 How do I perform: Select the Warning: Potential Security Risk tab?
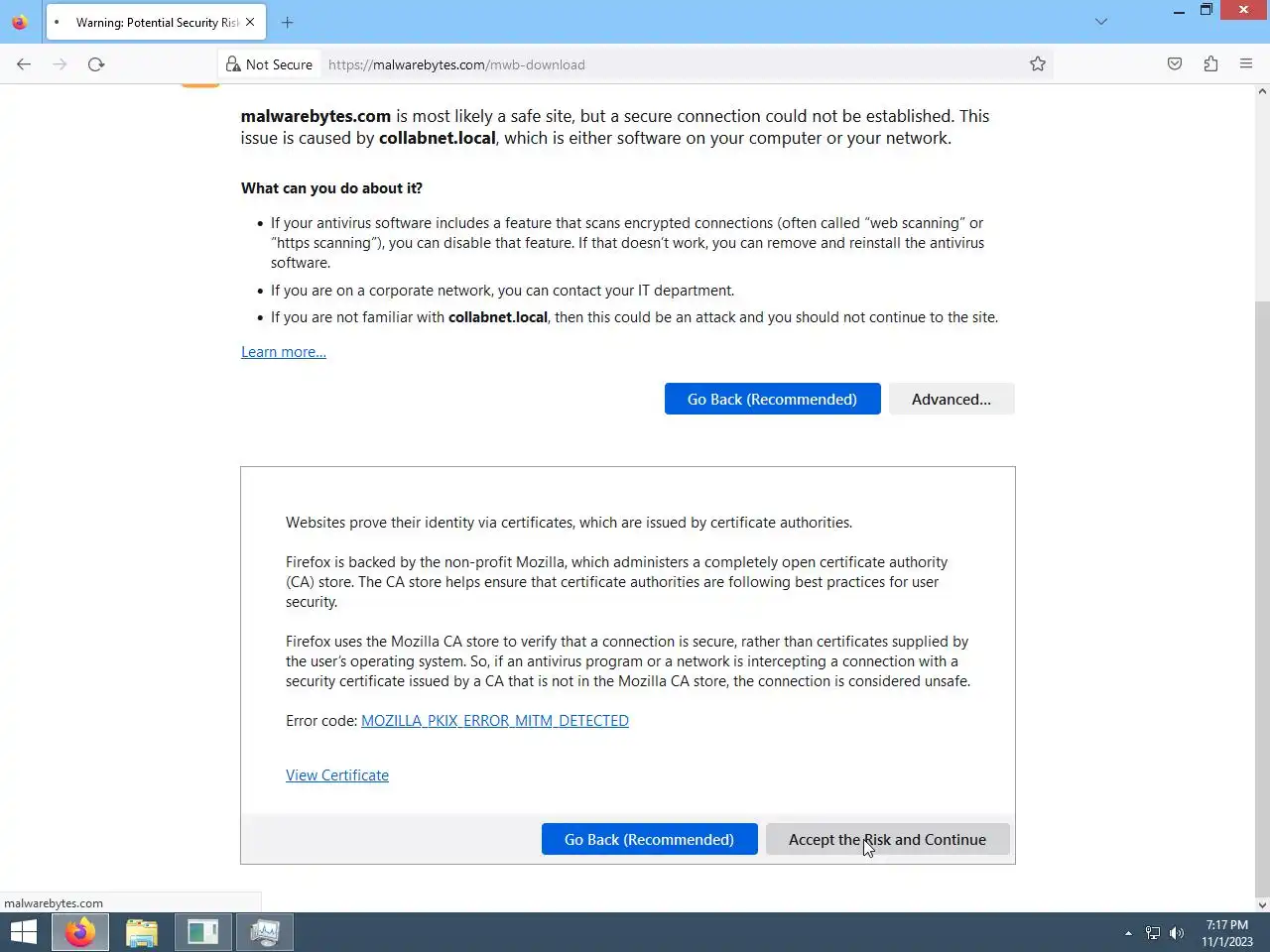(x=156, y=22)
